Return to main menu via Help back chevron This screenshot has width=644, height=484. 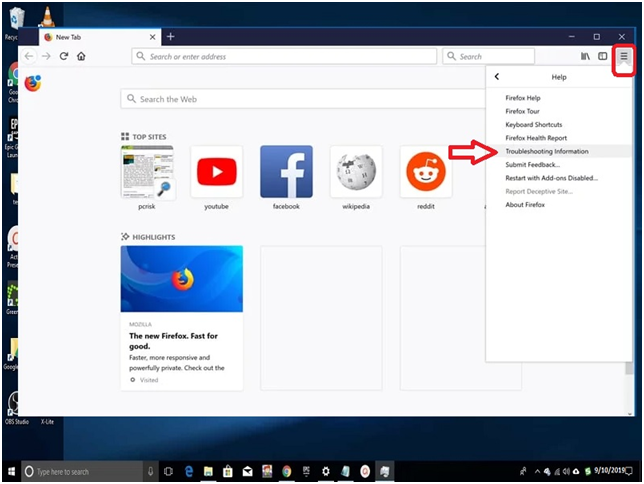[497, 77]
